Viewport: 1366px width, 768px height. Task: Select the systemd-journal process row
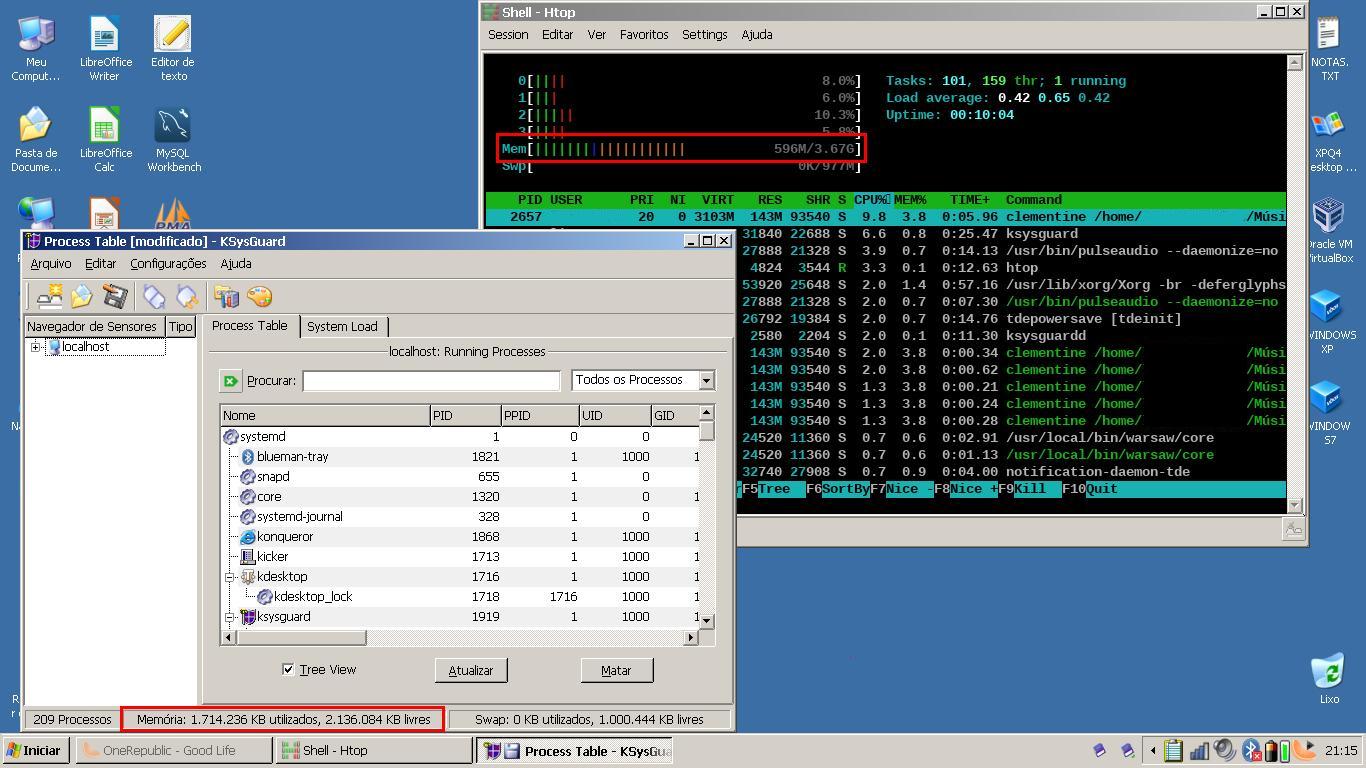tap(459, 517)
